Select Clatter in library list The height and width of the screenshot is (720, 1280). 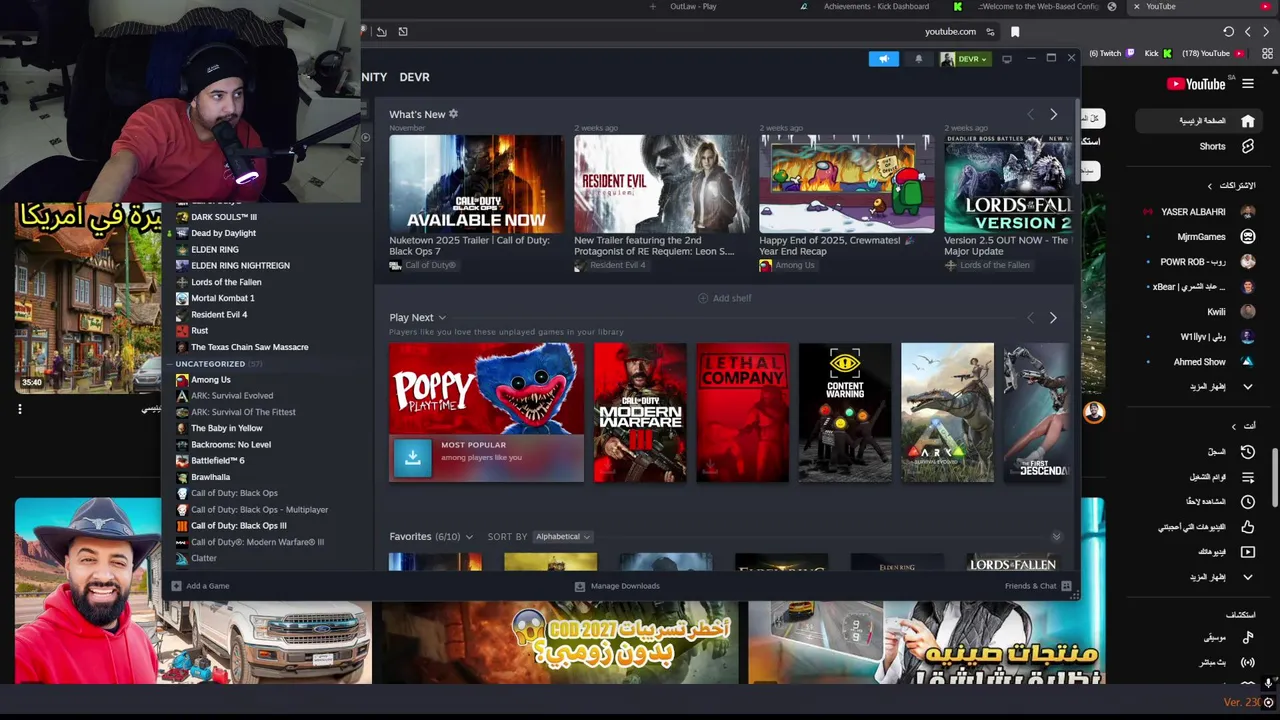click(x=203, y=558)
